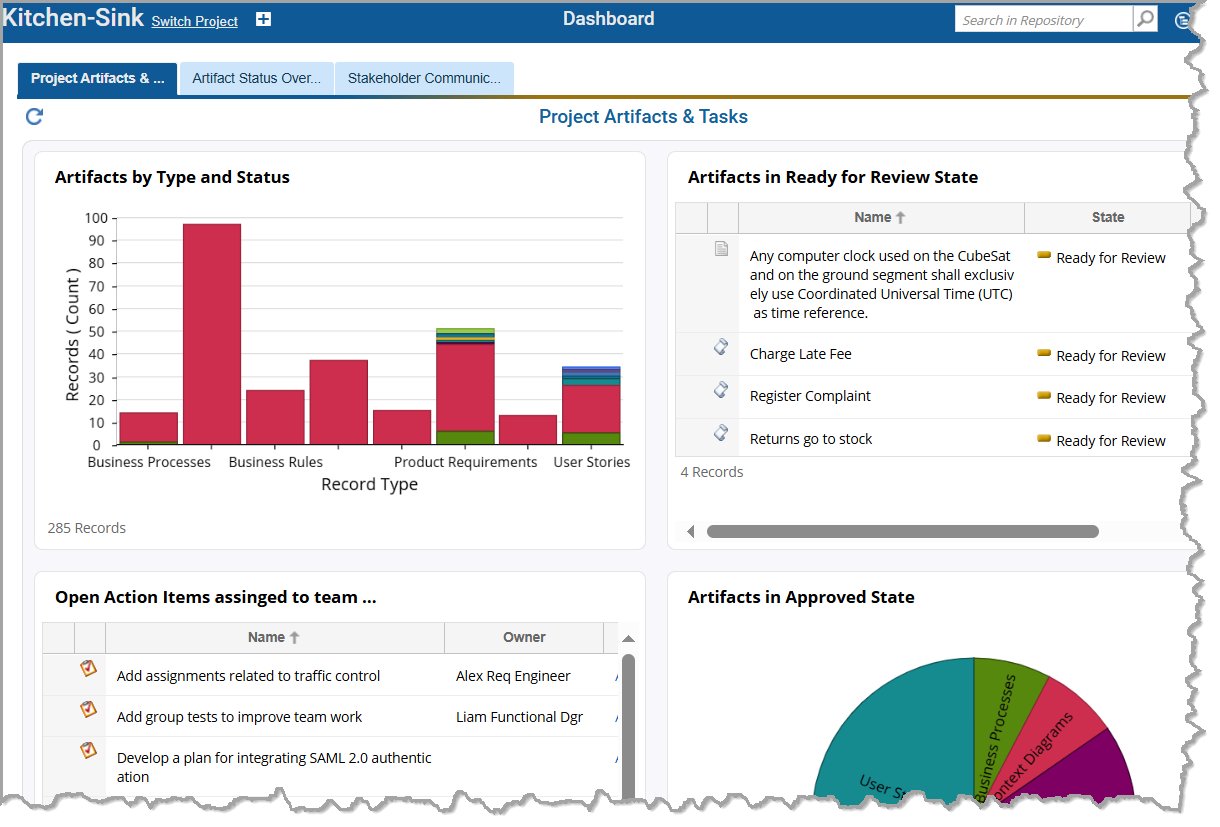Click the Switch Project link
The height and width of the screenshot is (827, 1220).
pyautogui.click(x=194, y=21)
